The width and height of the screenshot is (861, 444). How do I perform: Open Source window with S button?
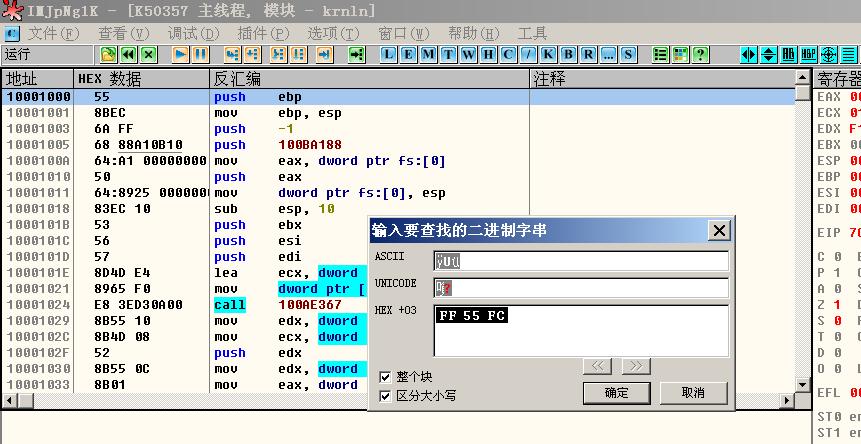coord(628,54)
